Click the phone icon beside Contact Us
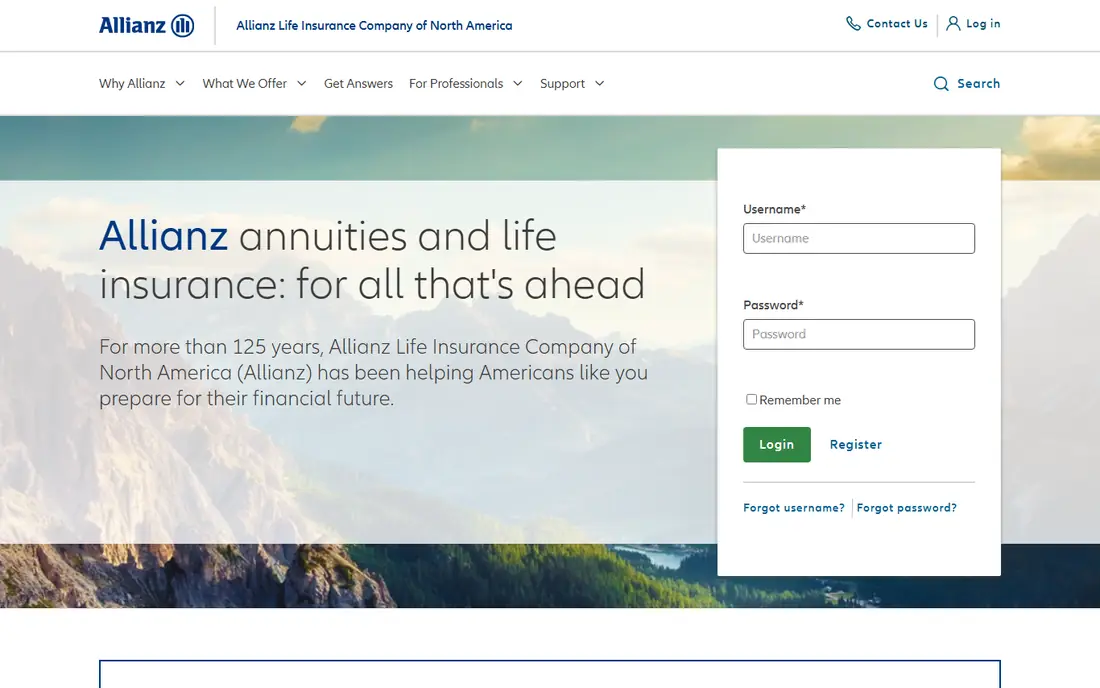 pos(853,24)
